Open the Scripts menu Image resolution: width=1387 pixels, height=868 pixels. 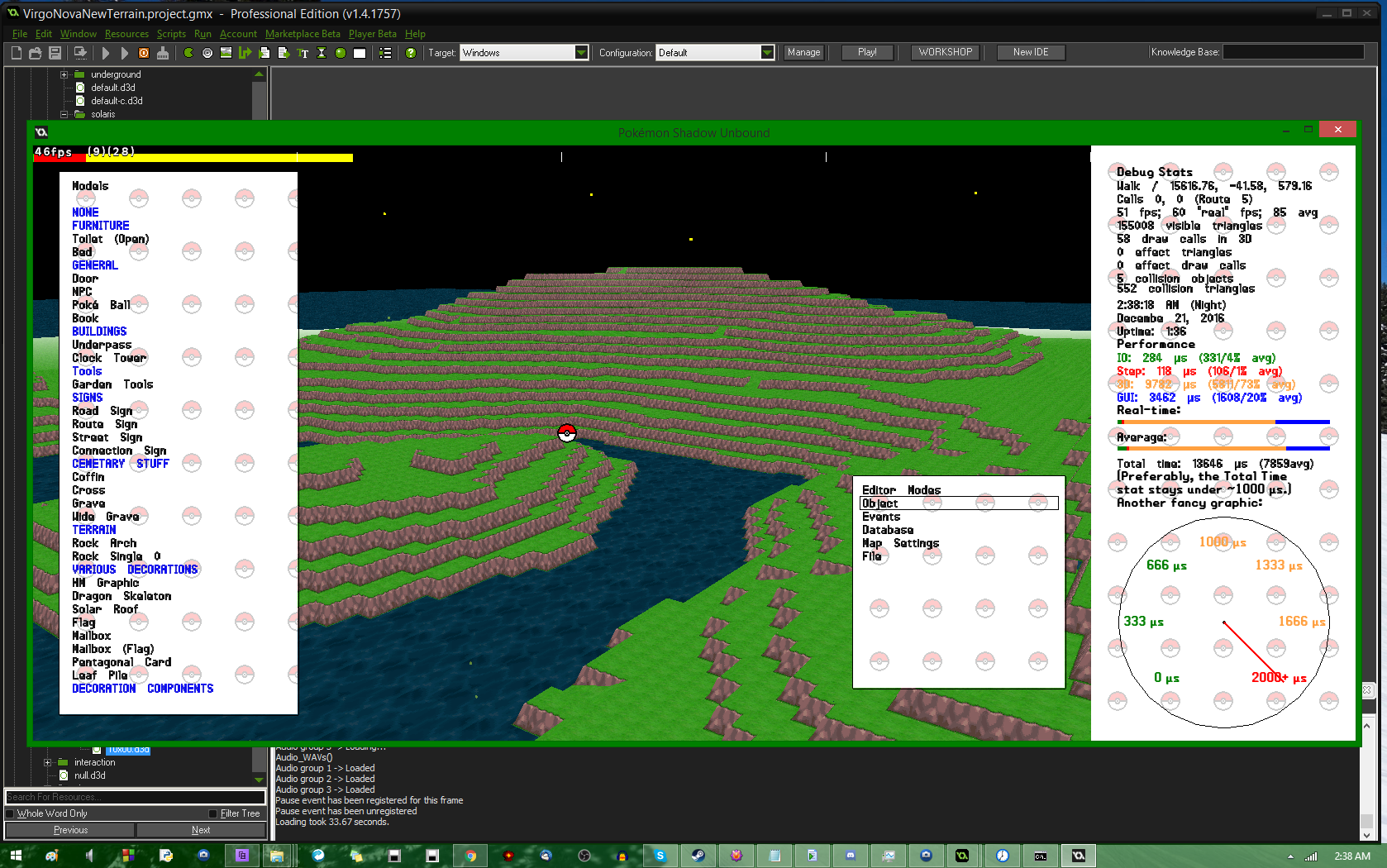click(171, 34)
